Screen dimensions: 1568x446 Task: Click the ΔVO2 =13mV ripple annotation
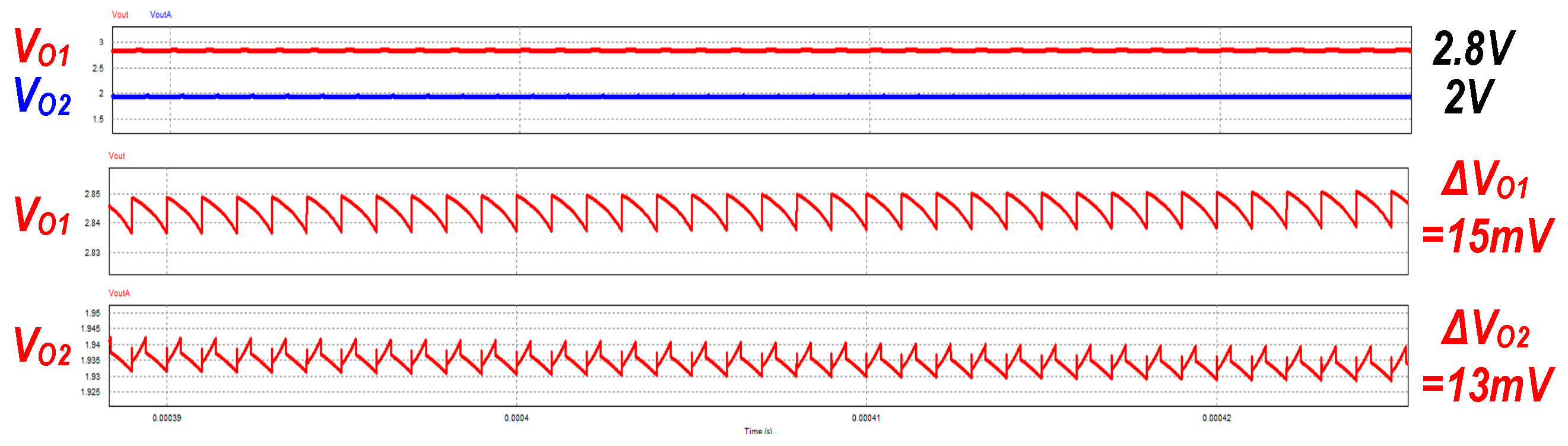tap(1487, 358)
